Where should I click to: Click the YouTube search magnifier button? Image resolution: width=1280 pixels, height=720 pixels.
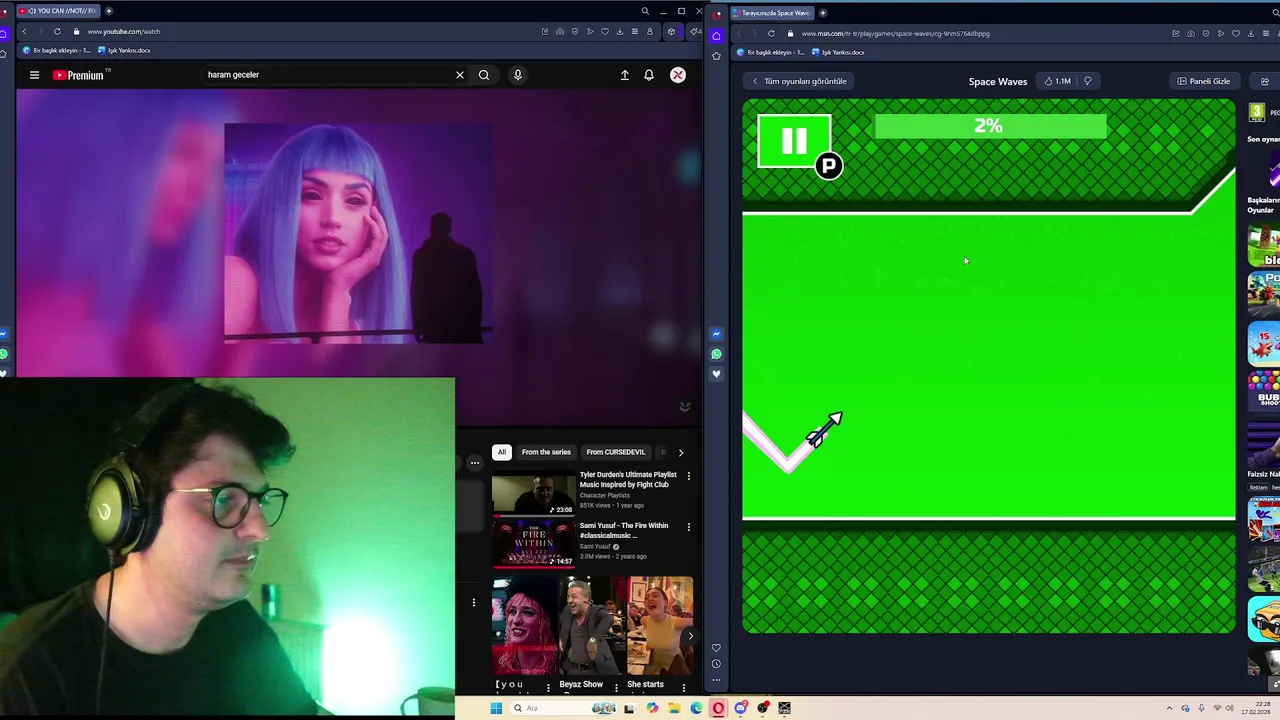click(484, 75)
